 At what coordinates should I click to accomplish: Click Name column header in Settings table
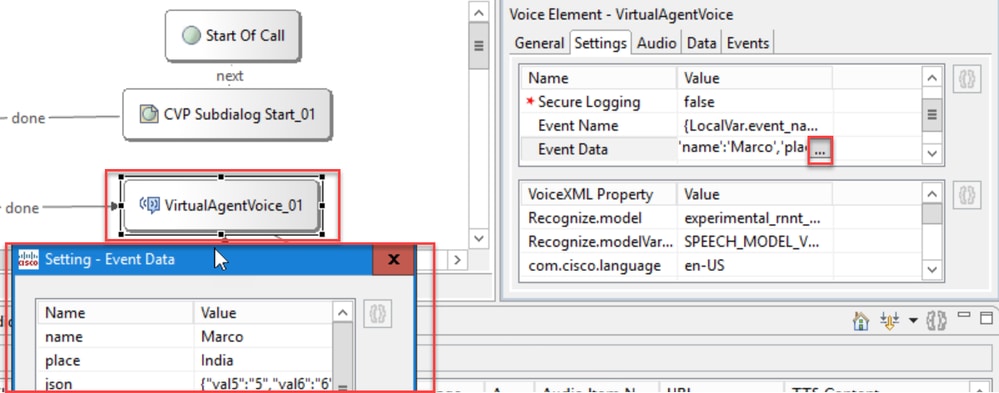(599, 78)
